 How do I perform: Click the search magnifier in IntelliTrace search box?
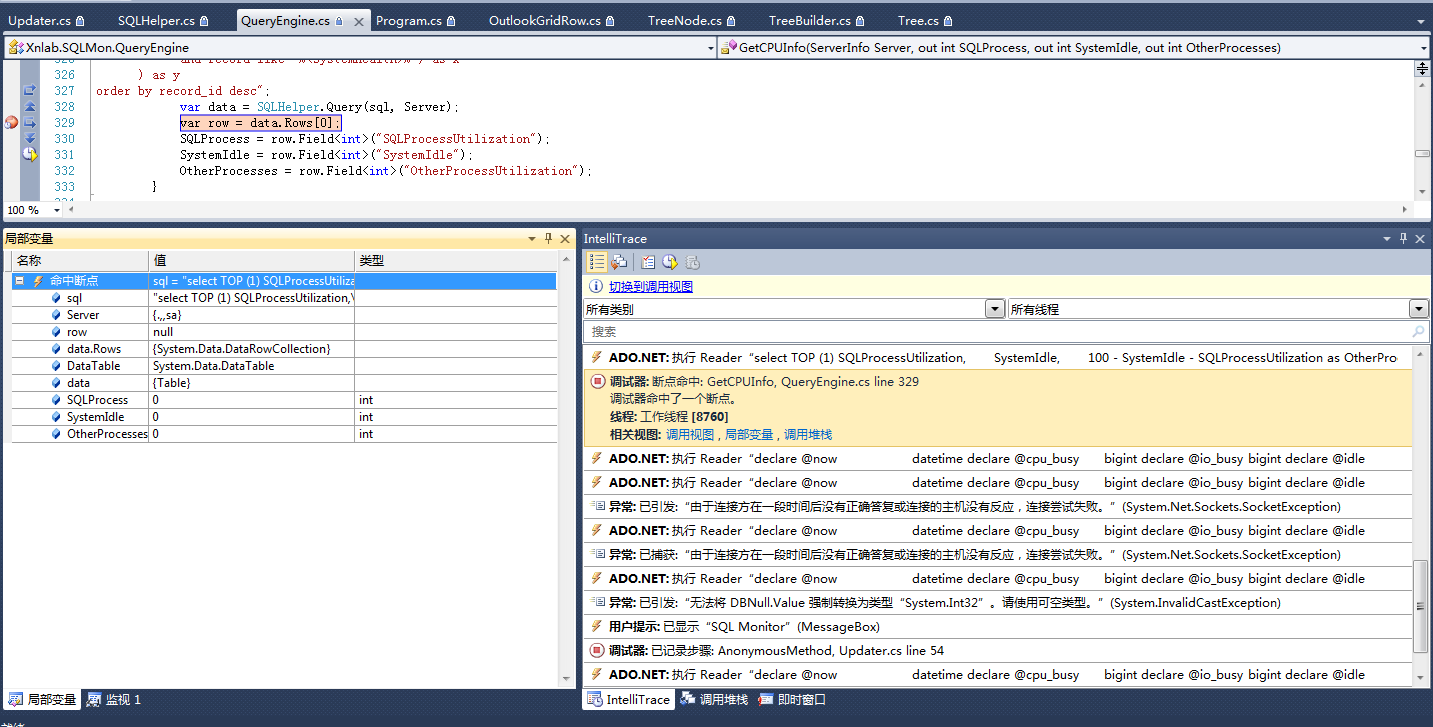coord(1417,332)
